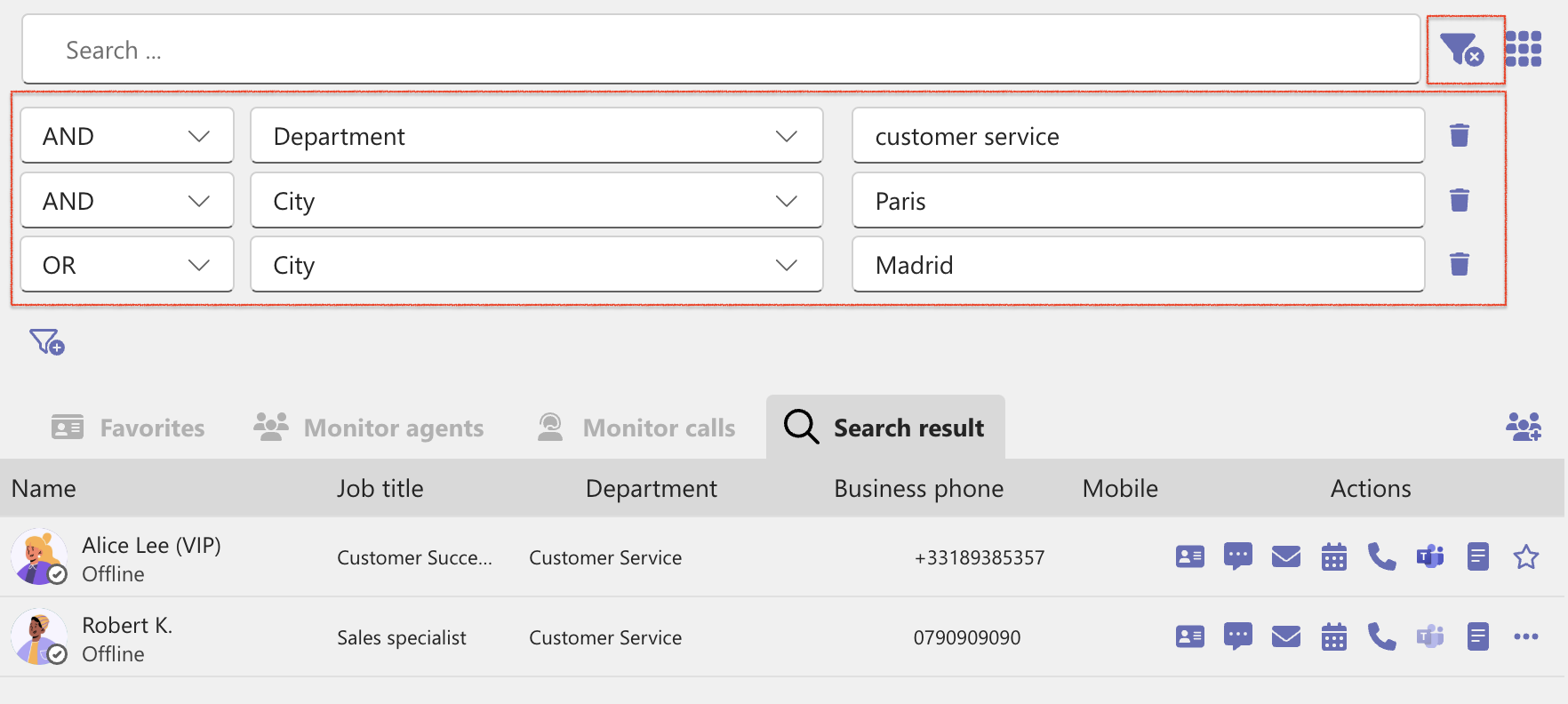Screen dimensions: 1568x704
Task: Open Robert K.'s contact card icon
Action: pyautogui.click(x=1190, y=637)
